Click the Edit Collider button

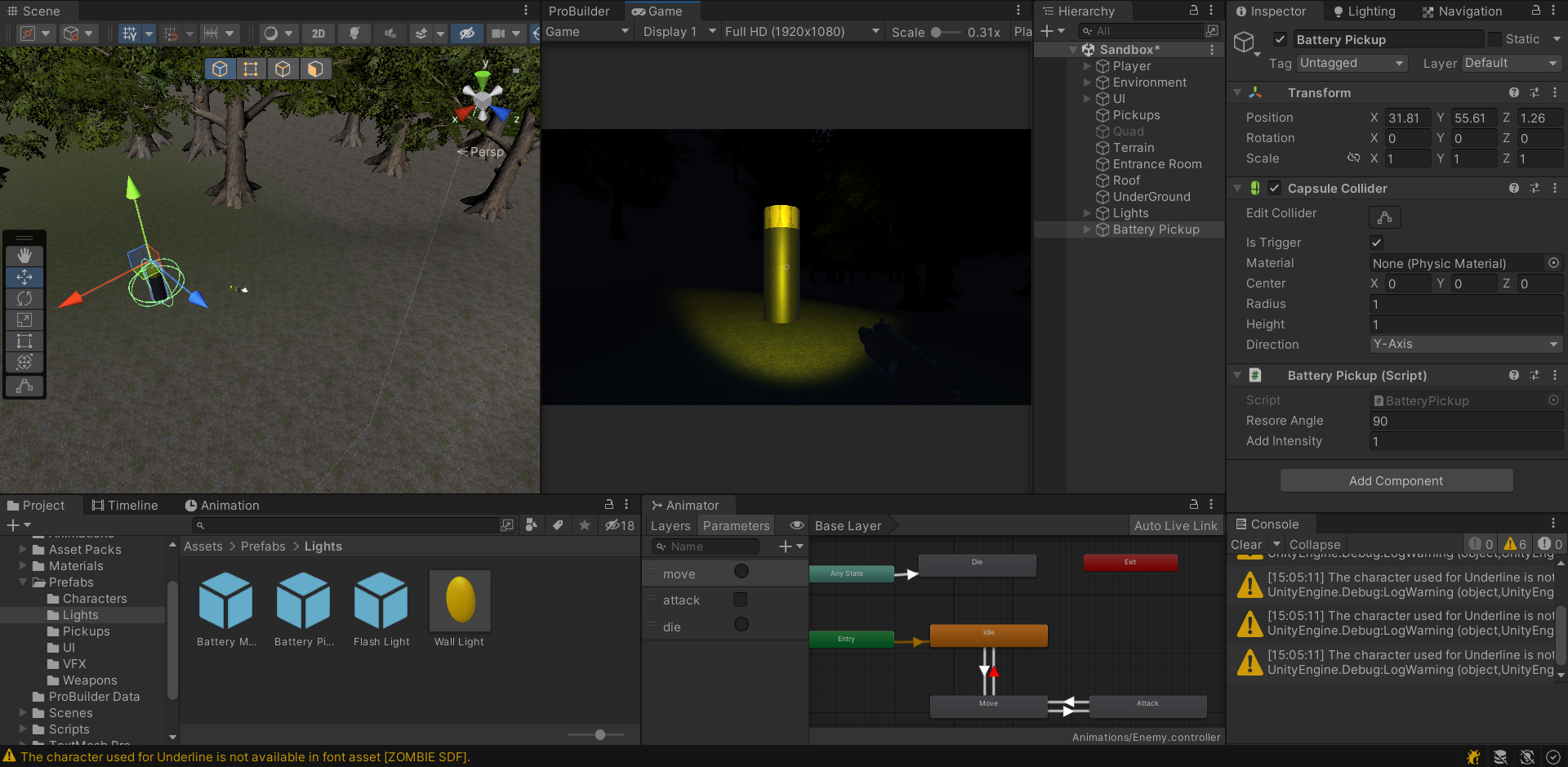[1385, 217]
